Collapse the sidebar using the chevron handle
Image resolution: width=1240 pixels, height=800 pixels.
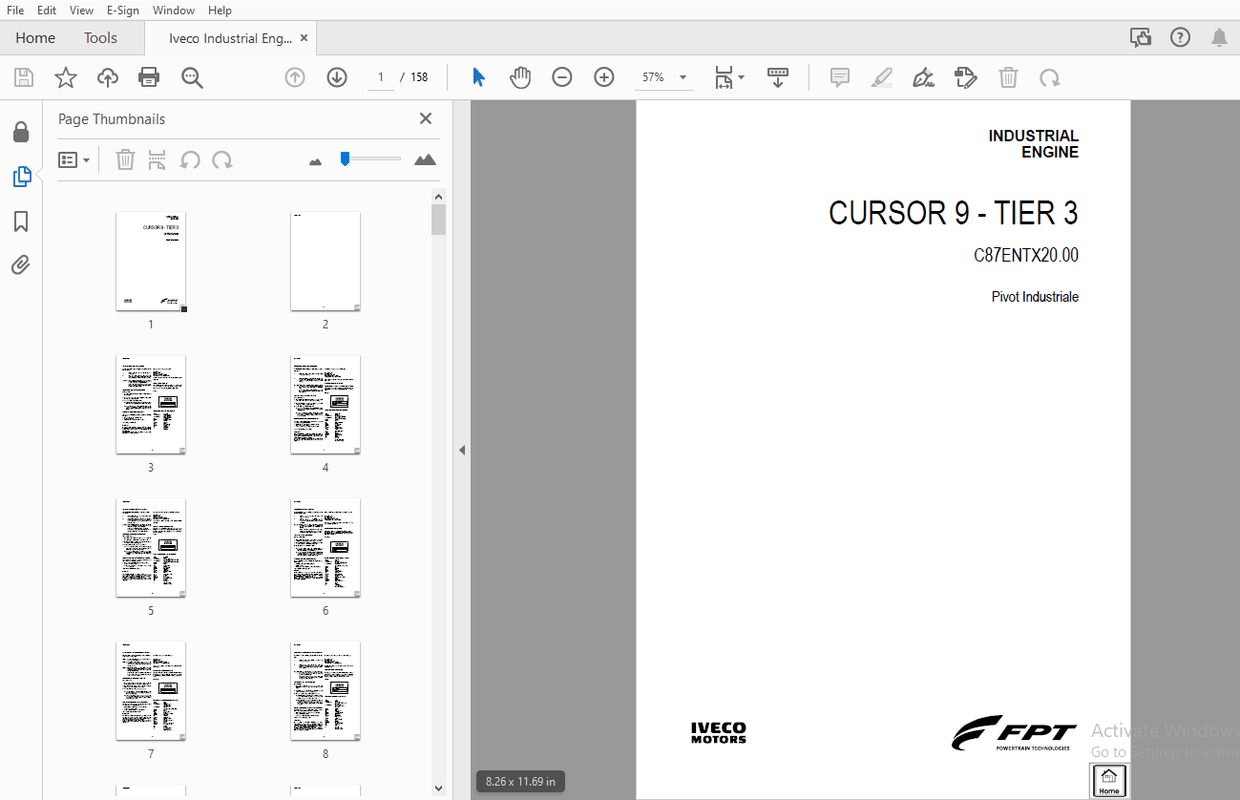click(x=461, y=449)
